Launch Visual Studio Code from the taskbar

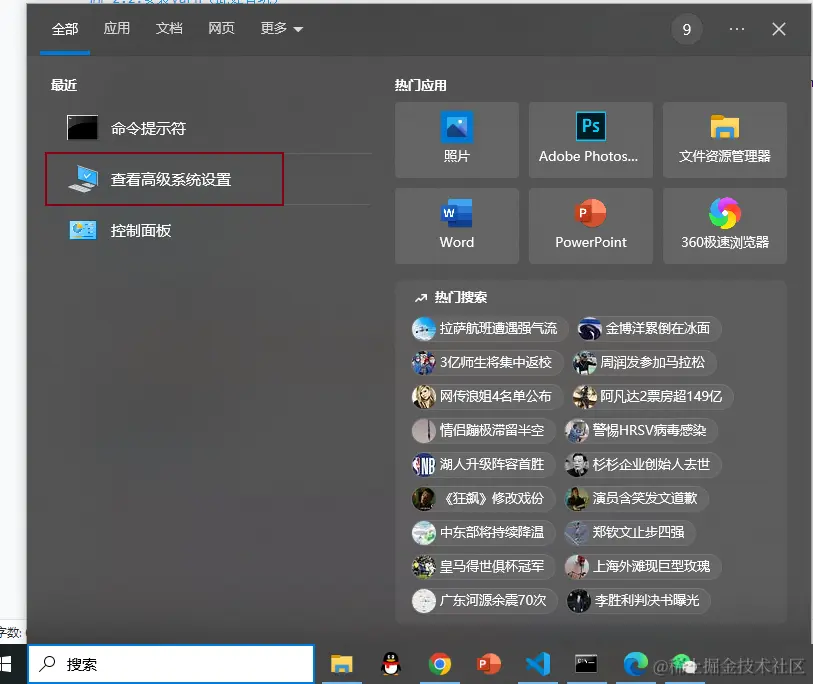click(538, 663)
